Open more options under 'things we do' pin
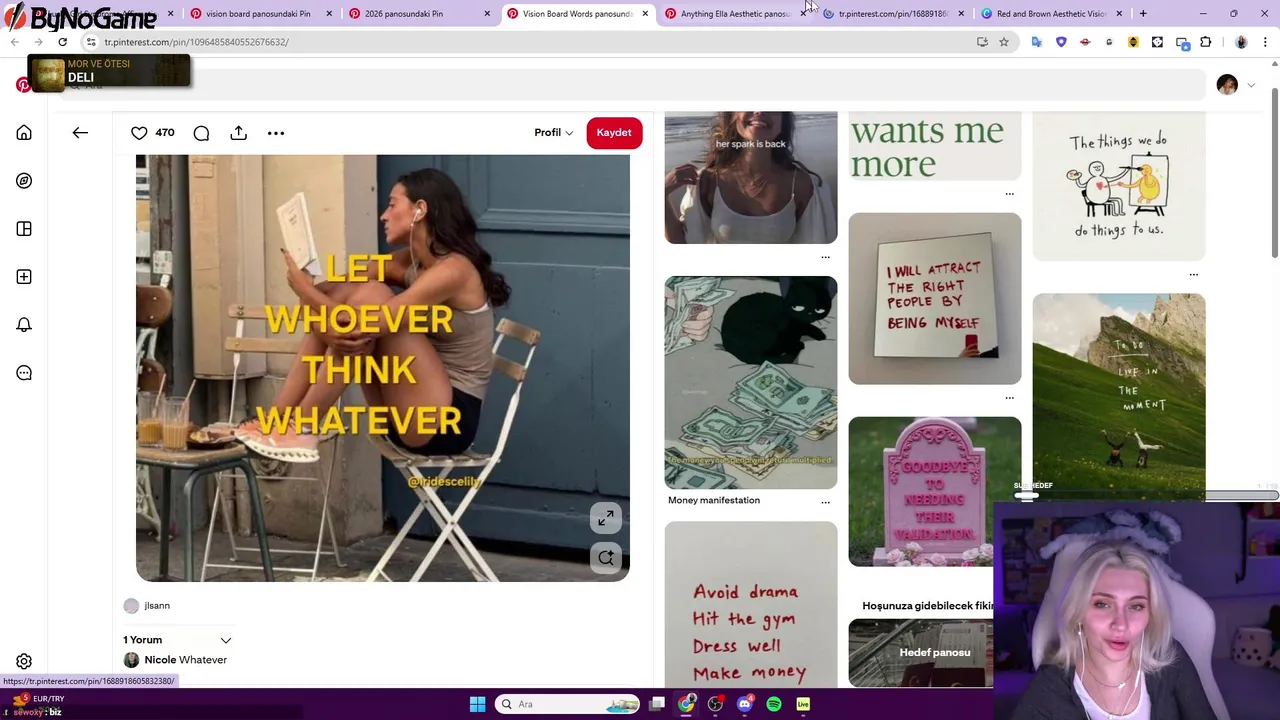The width and height of the screenshot is (1280, 720). tap(1193, 274)
